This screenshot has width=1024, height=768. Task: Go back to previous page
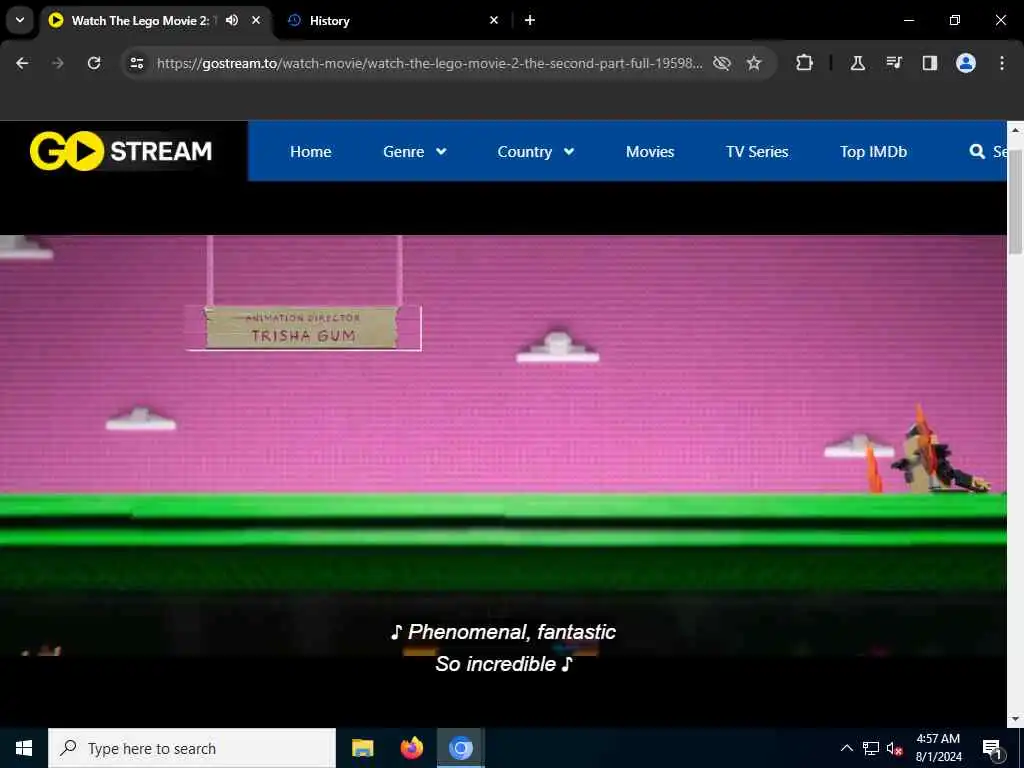point(22,63)
